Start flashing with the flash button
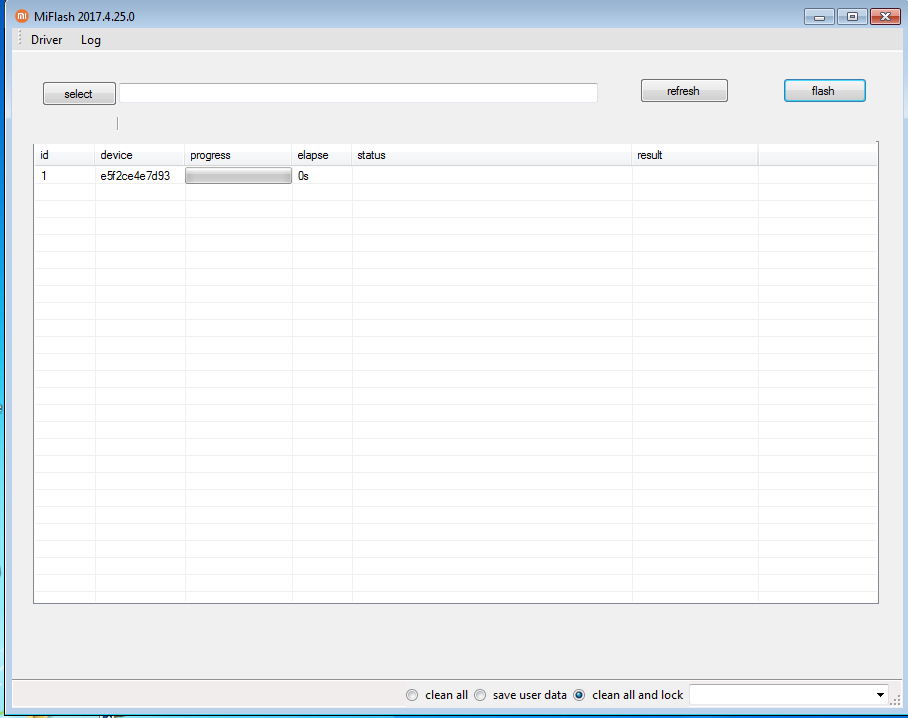Image resolution: width=908 pixels, height=718 pixels. [x=825, y=91]
